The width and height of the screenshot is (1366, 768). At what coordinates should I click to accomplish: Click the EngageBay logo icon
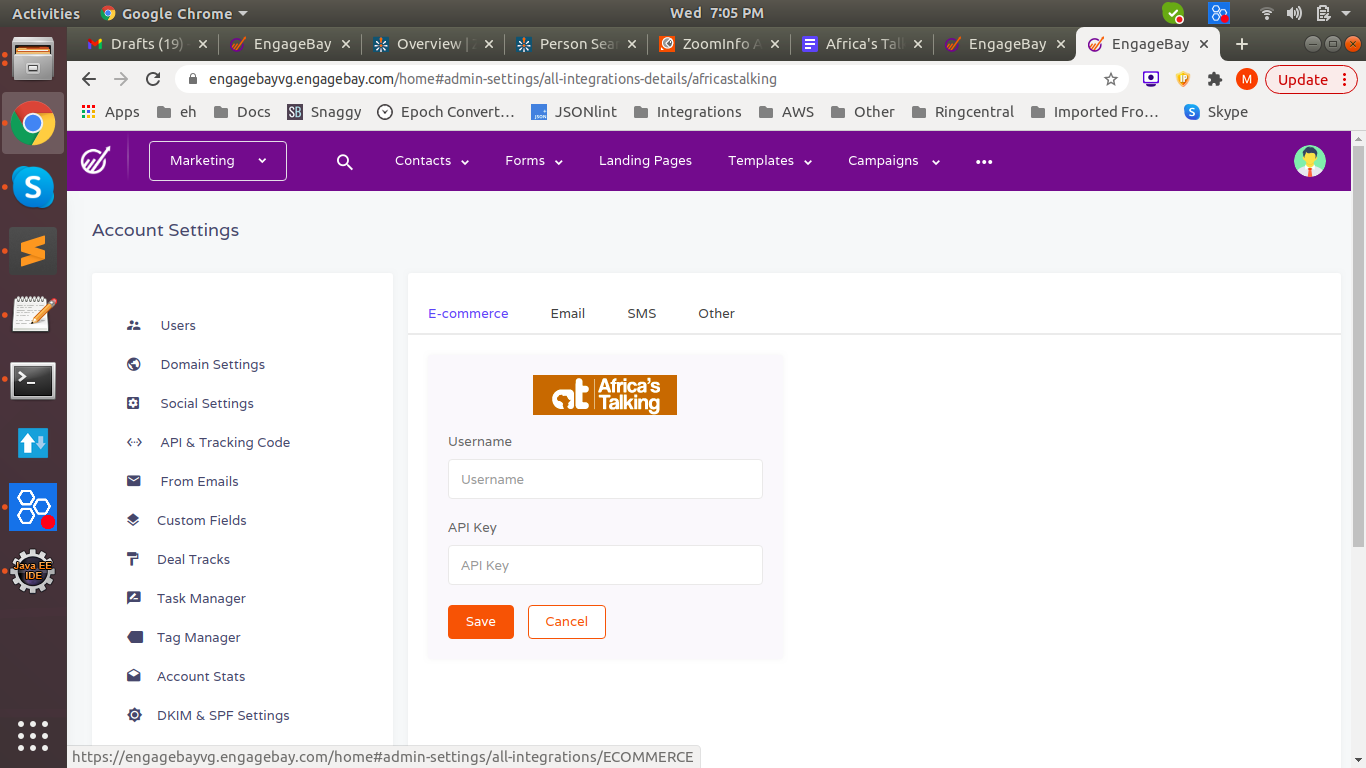96,160
